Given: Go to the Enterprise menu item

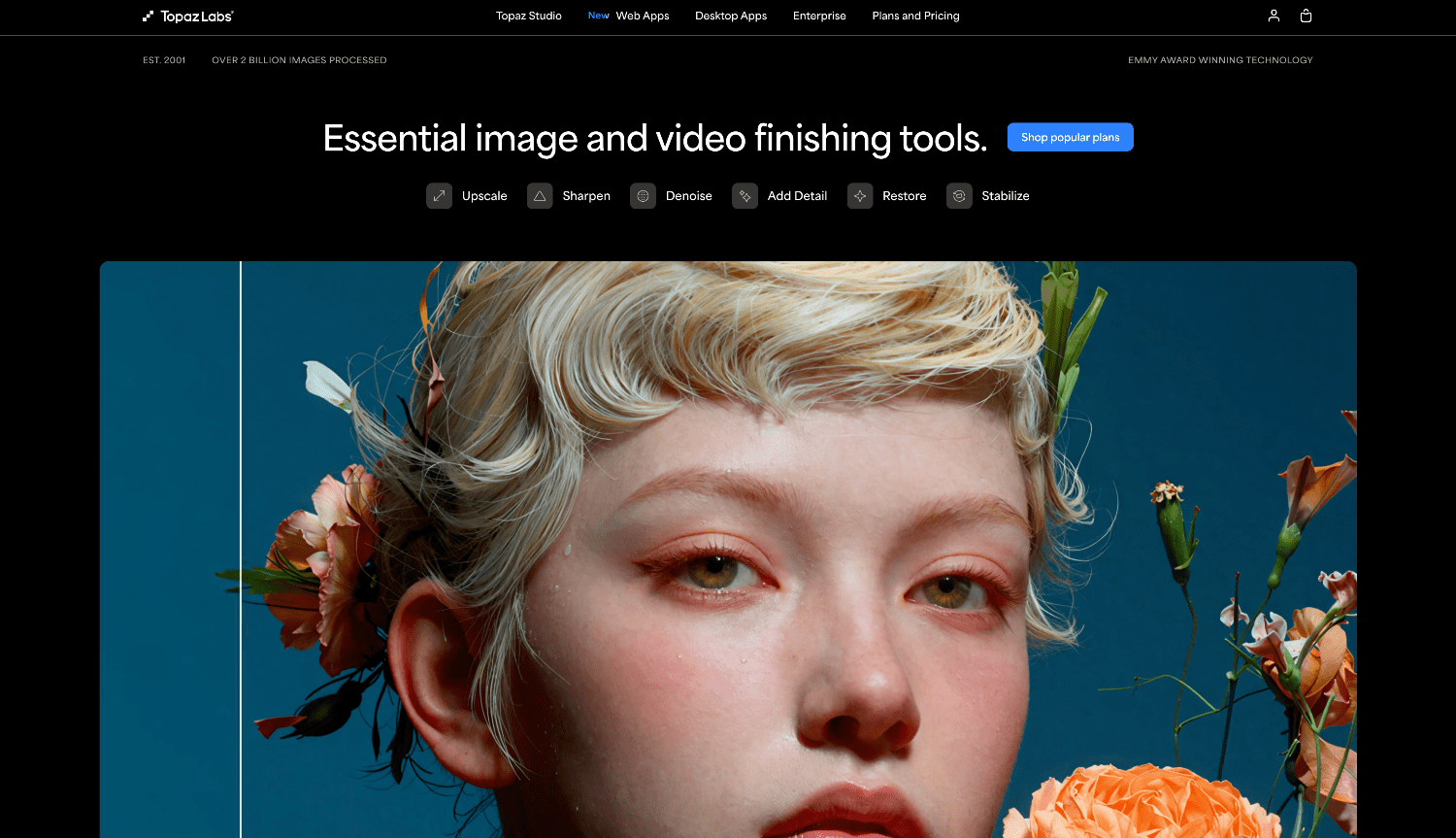Looking at the screenshot, I should (819, 16).
